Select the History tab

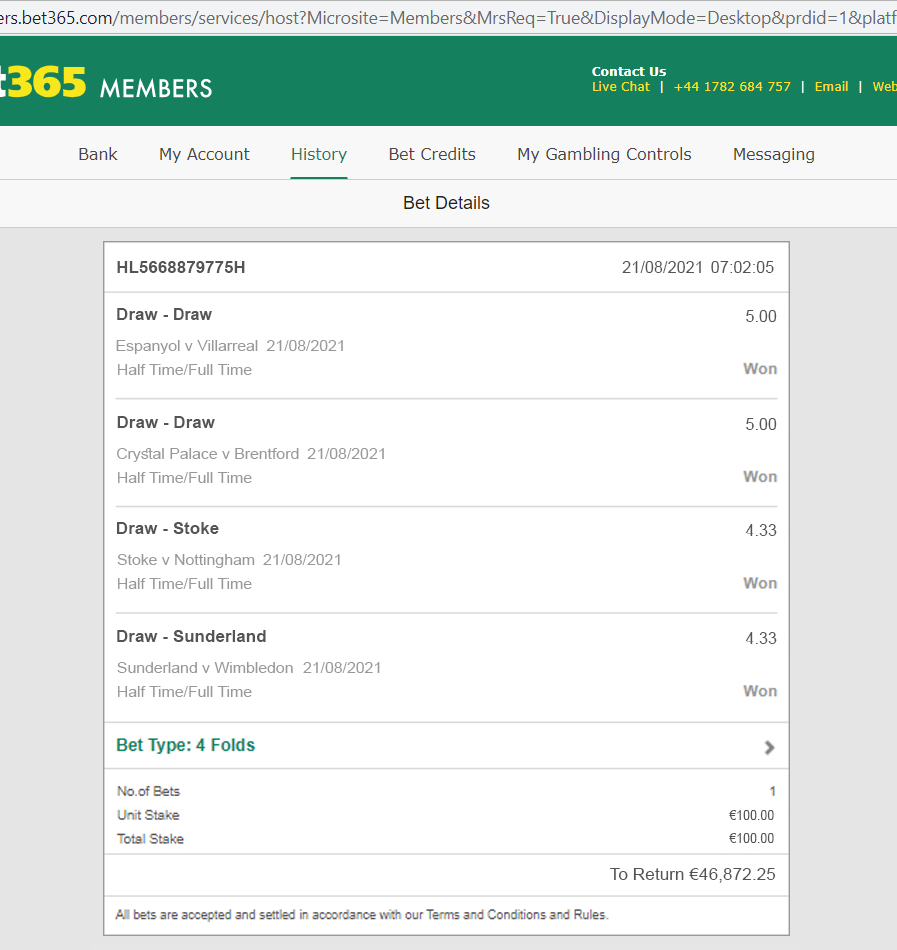[x=319, y=154]
